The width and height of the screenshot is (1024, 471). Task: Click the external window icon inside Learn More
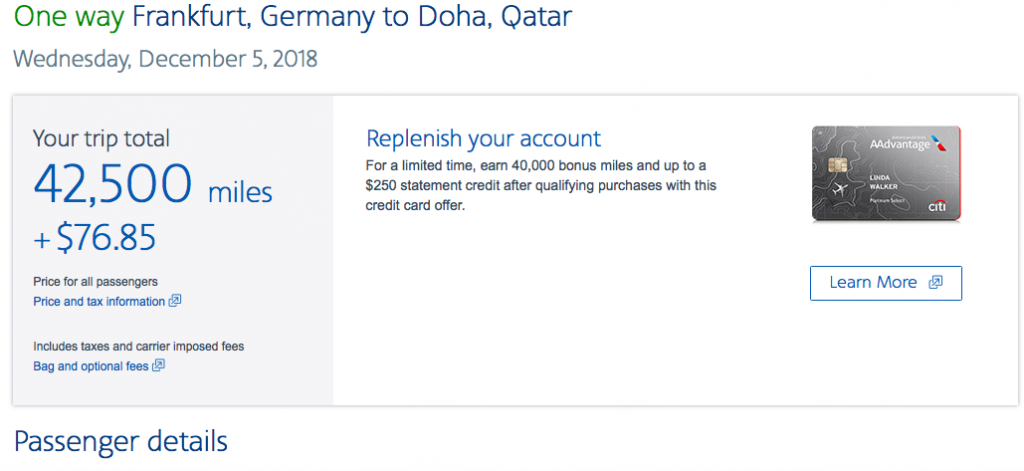tap(935, 282)
